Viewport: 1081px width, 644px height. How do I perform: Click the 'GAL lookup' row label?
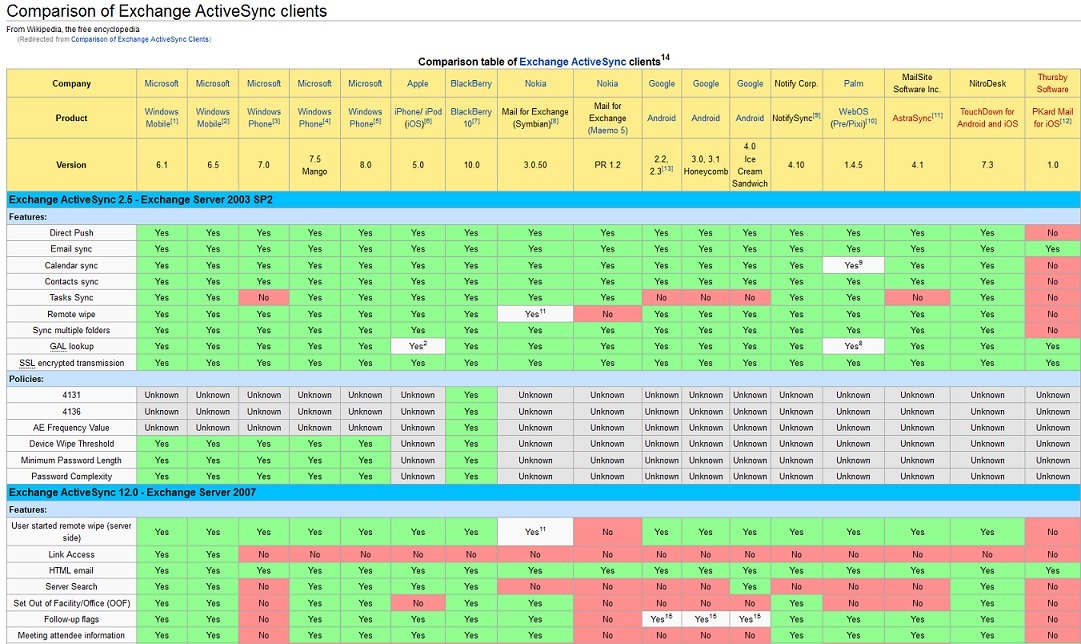pos(72,346)
